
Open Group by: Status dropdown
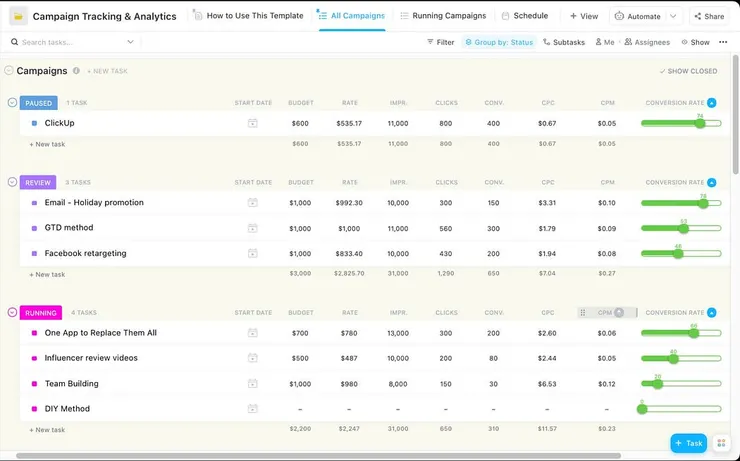pyautogui.click(x=499, y=42)
